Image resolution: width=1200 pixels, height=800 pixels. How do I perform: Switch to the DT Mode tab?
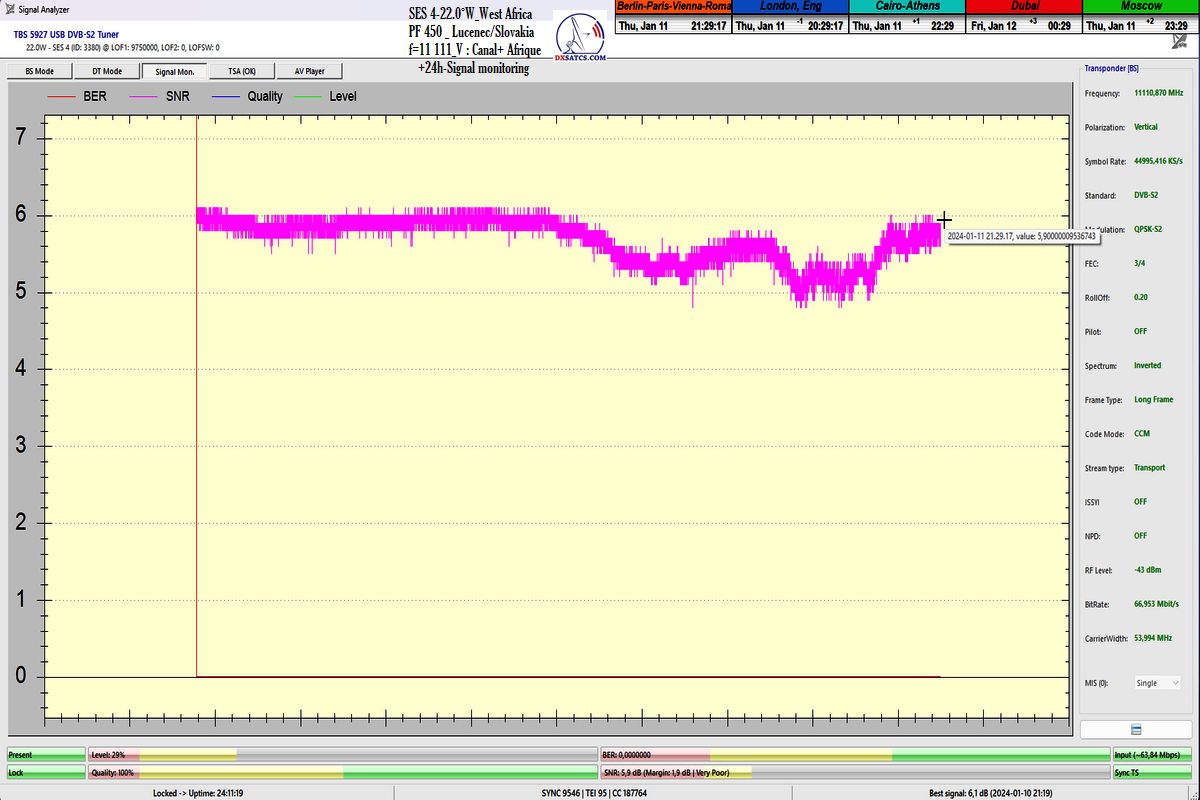tap(107, 71)
